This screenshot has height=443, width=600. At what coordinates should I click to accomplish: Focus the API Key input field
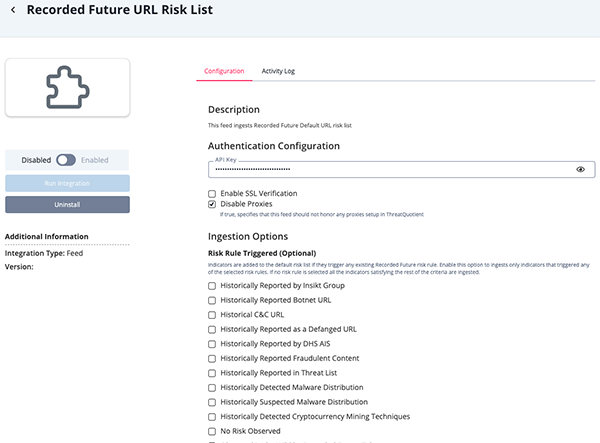pos(390,170)
